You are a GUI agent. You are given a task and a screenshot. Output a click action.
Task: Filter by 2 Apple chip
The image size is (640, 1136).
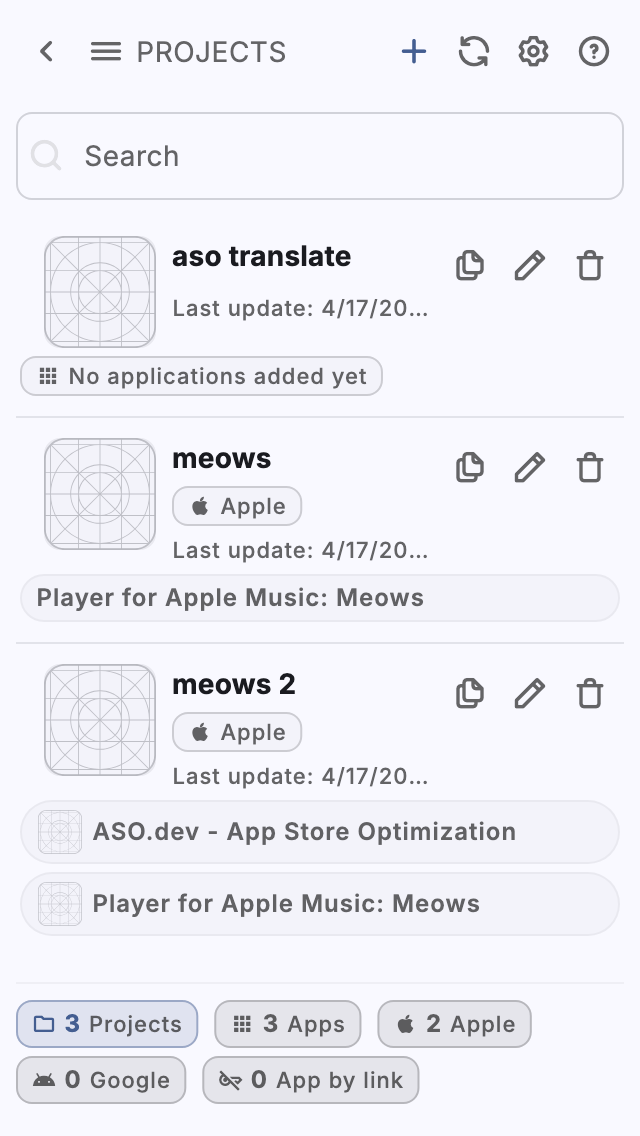[x=454, y=1024]
